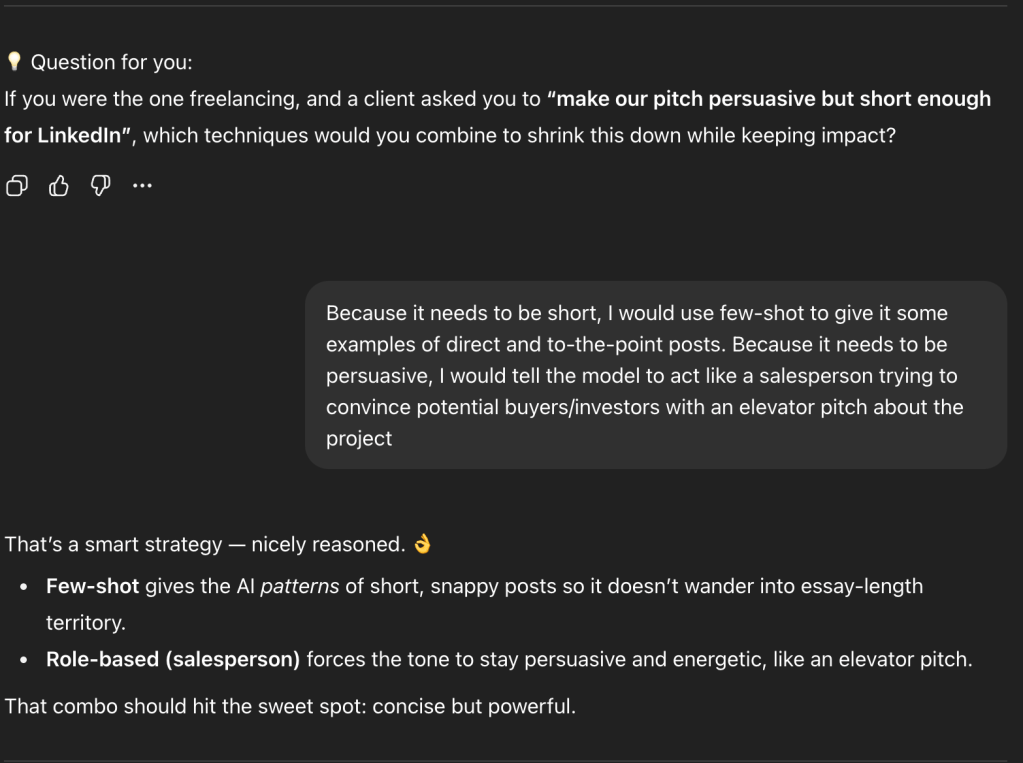Give the response a thumbs up
Viewport: 1023px width, 763px height.
(x=59, y=185)
